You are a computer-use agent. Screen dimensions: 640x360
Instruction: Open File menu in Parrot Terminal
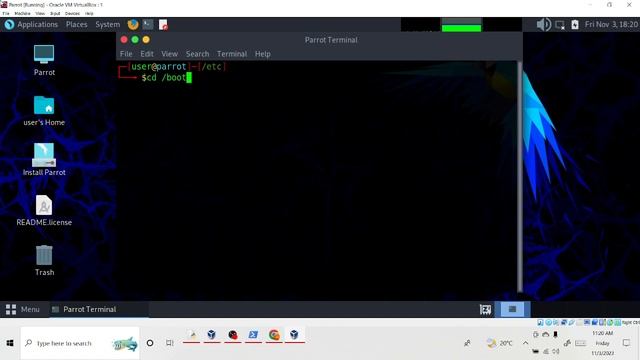click(126, 54)
